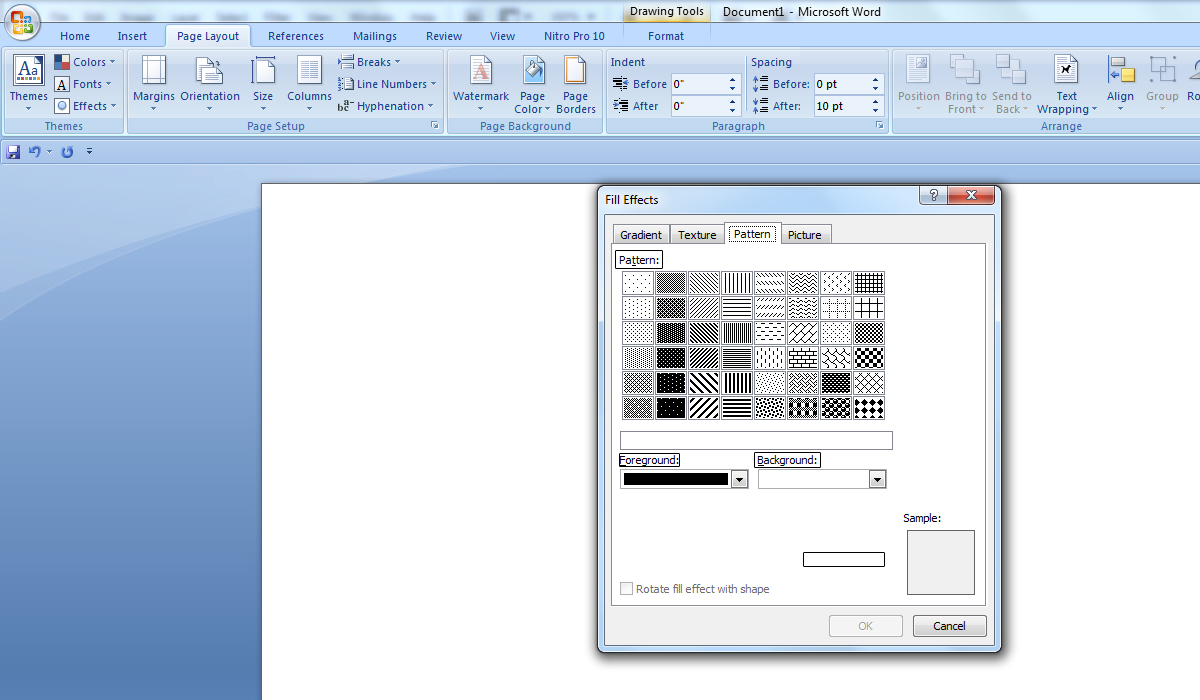Open the References ribbon tab
1200x700 pixels.
pos(295,36)
